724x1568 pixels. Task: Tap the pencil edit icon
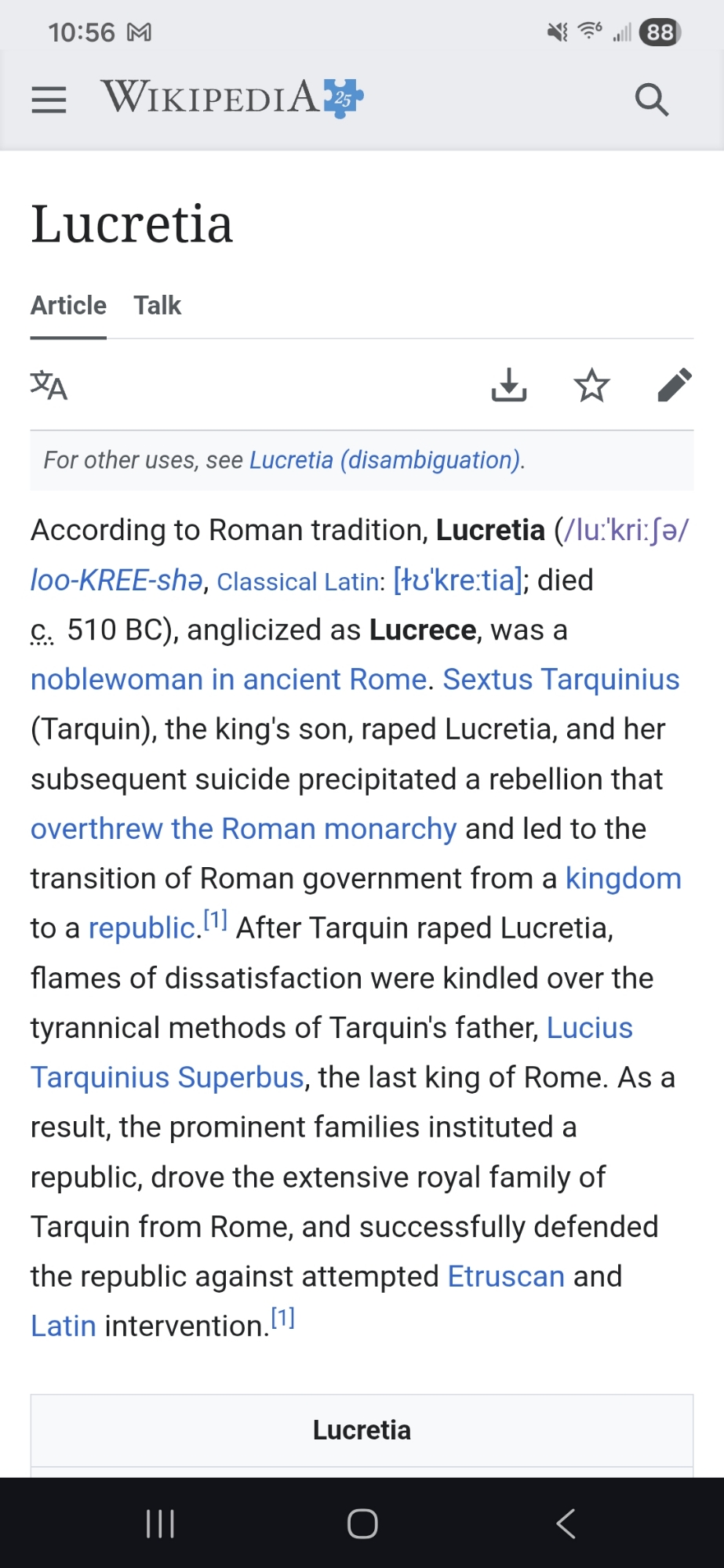tap(674, 385)
